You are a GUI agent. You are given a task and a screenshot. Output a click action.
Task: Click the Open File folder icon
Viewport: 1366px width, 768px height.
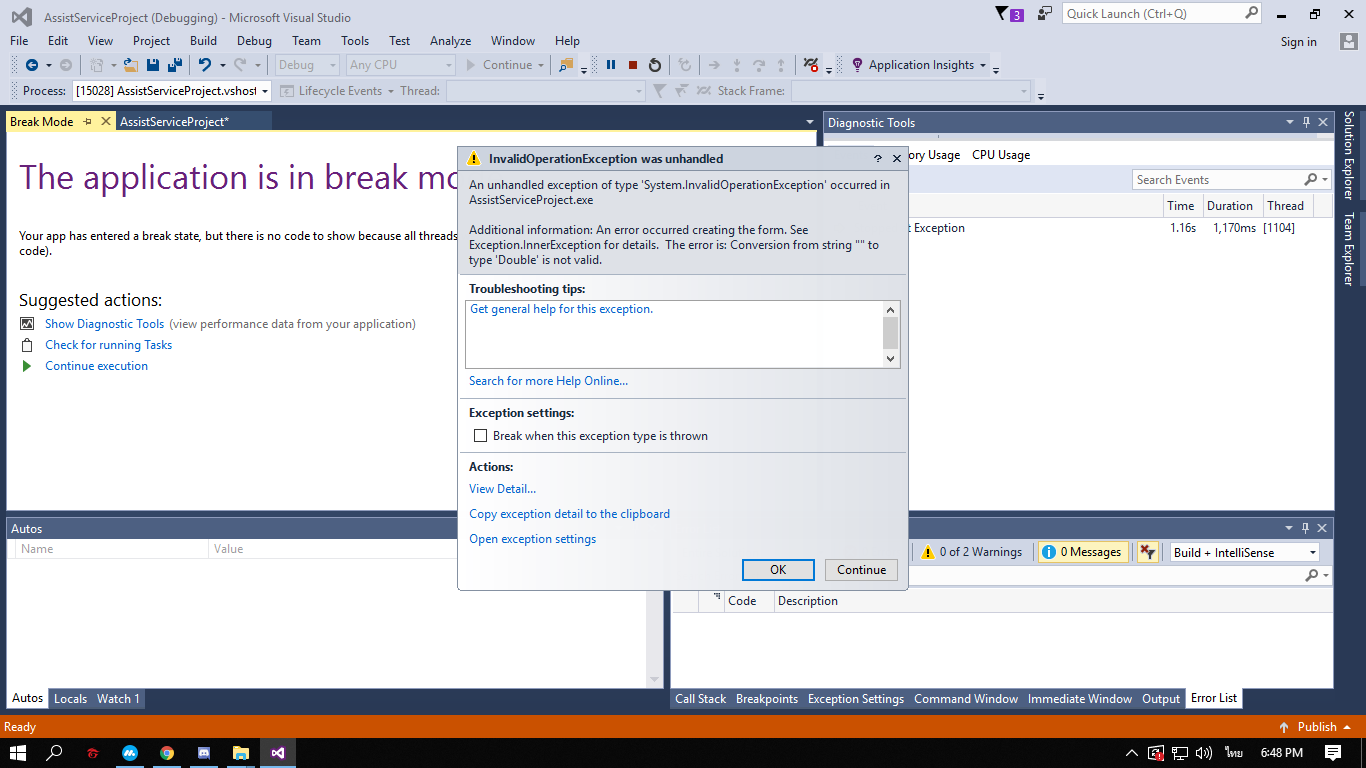(130, 65)
